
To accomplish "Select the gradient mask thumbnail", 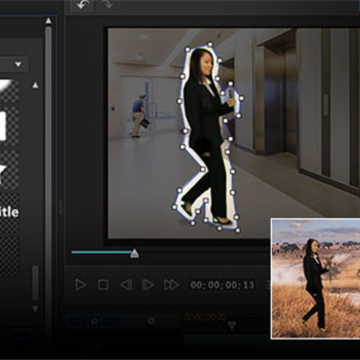I will (x=8, y=91).
